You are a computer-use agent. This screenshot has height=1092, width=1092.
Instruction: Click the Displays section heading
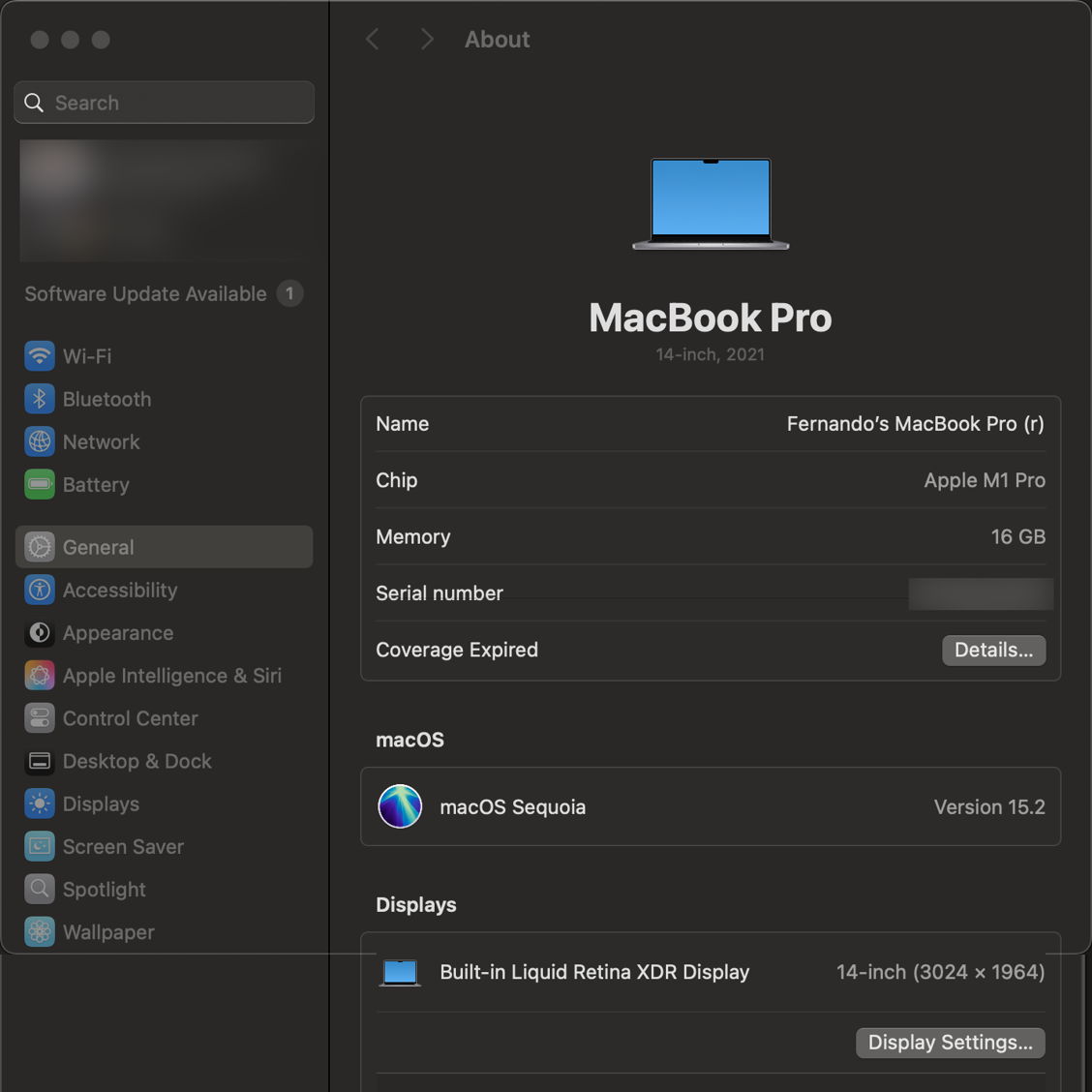click(x=415, y=904)
